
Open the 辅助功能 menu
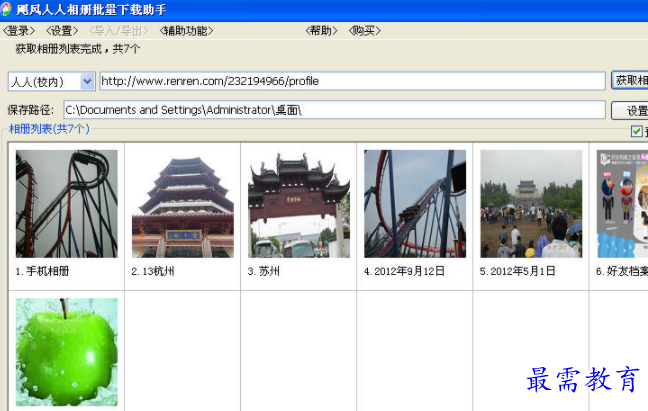(186, 31)
